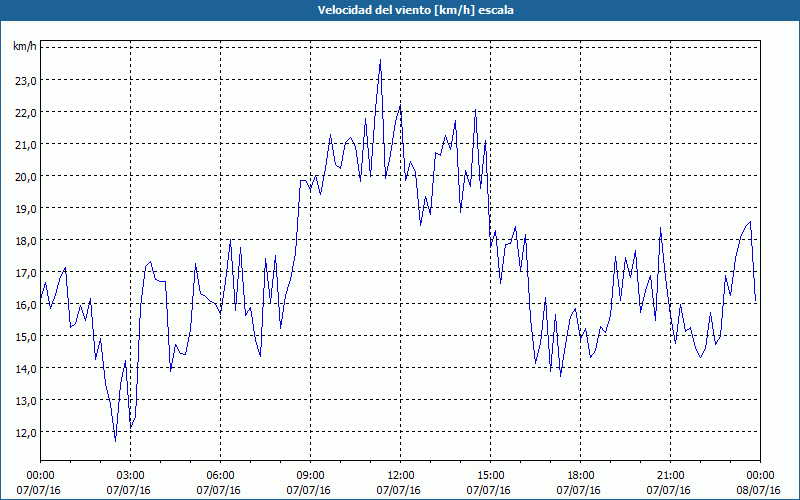Screen dimensions: 800x500
Task: Click the 08/07/16 date label
Action: click(x=759, y=490)
